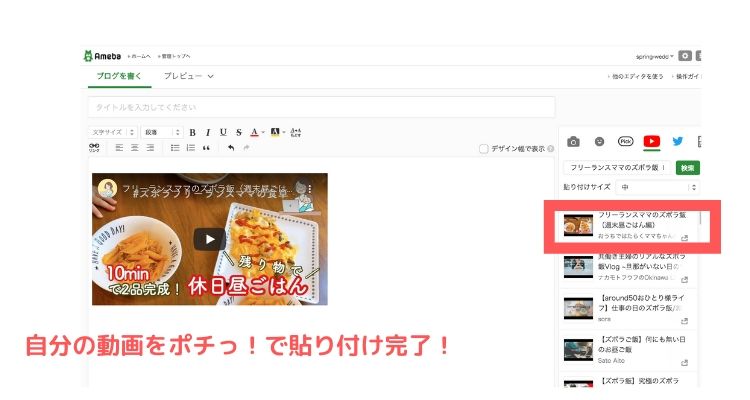Apply the red text color button
Image resolution: width=750 pixels, height=400 pixels.
(254, 133)
